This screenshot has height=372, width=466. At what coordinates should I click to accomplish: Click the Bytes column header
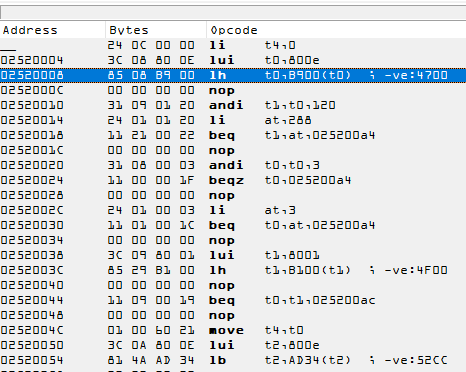click(156, 30)
